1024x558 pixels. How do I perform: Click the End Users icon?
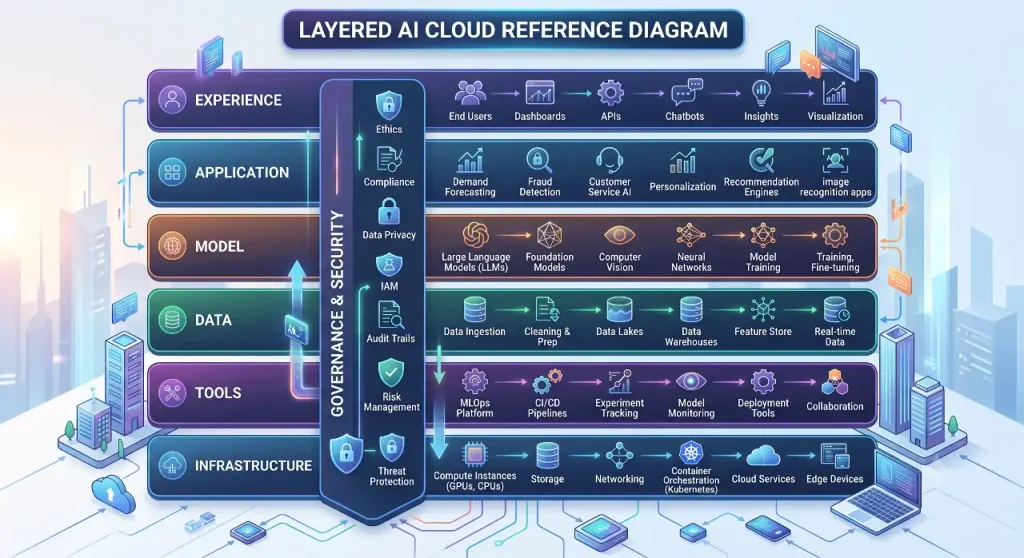coord(470,93)
